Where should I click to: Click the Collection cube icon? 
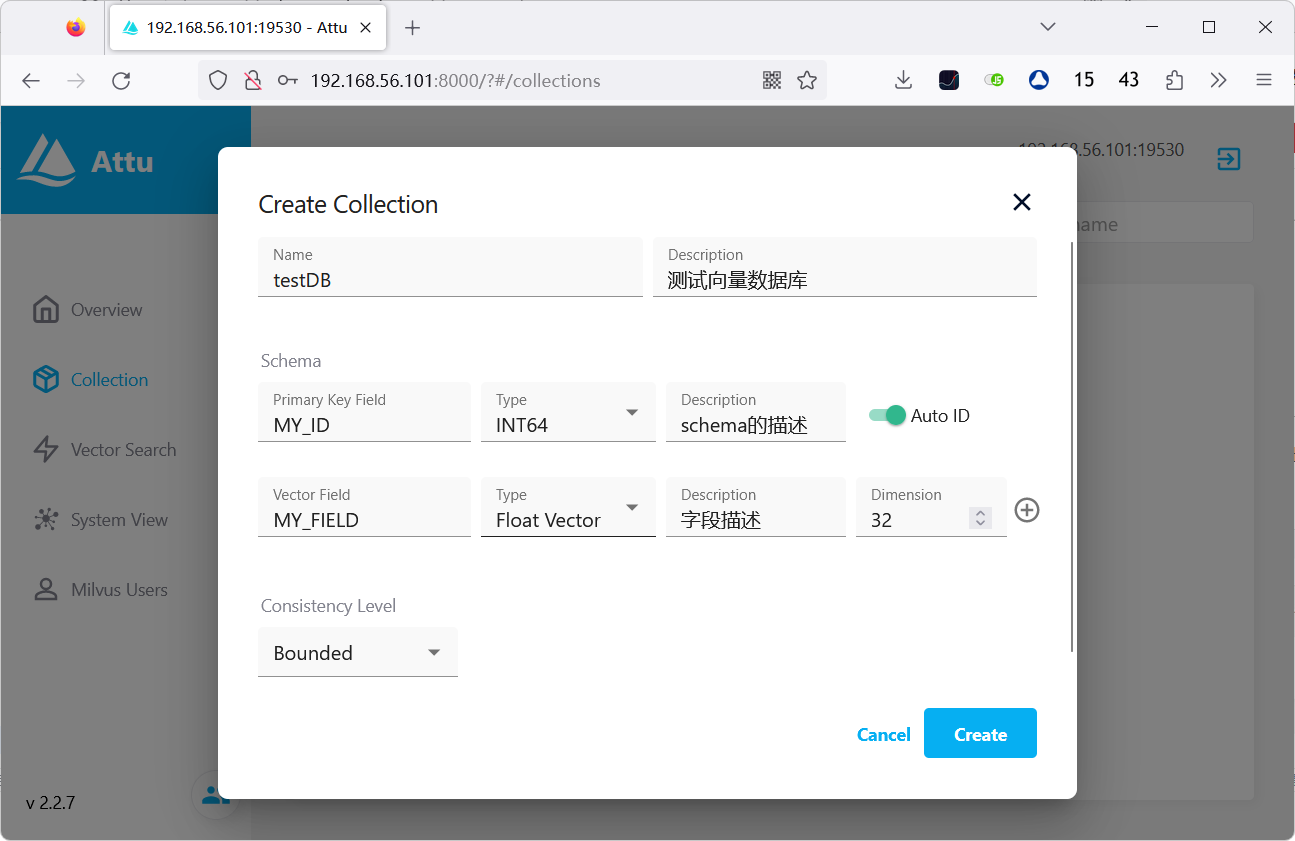click(x=46, y=380)
